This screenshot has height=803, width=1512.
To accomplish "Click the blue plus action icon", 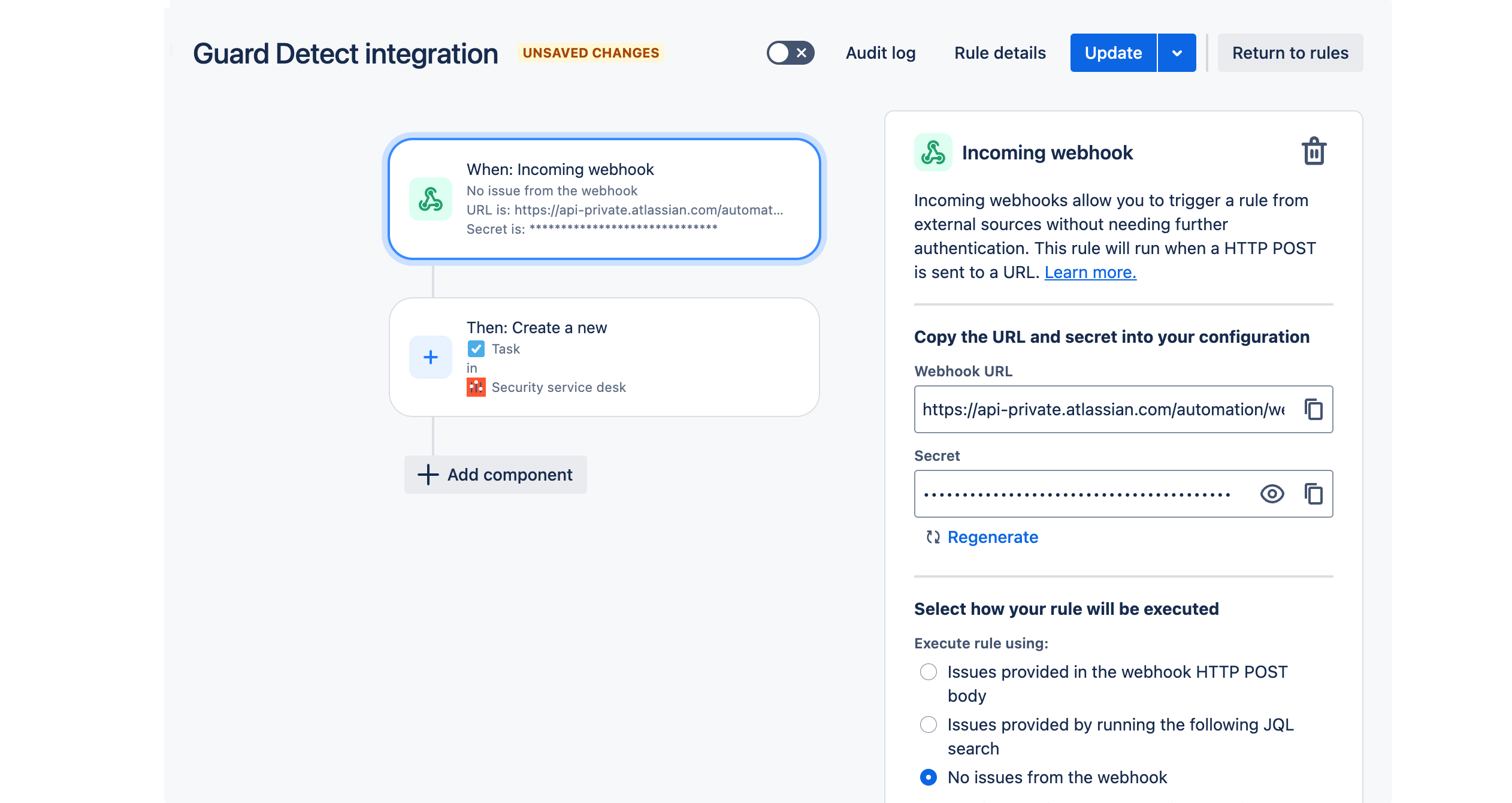I will pyautogui.click(x=430, y=357).
